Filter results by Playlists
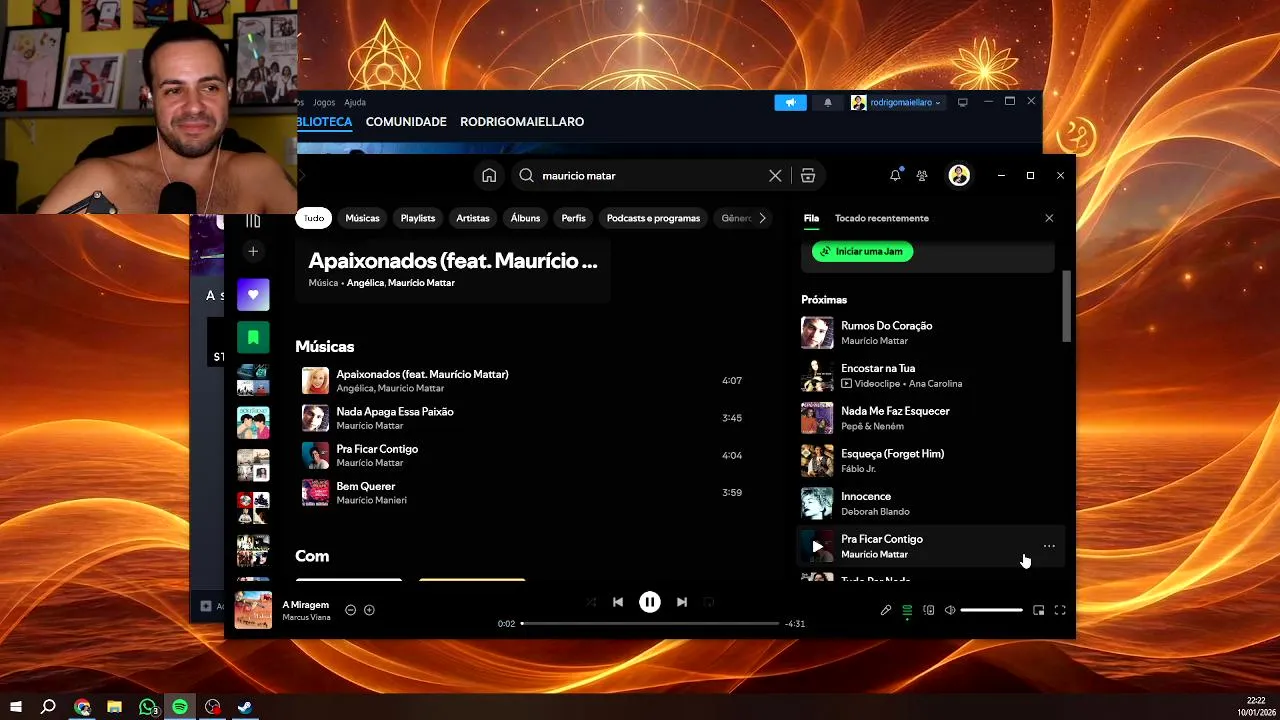 click(418, 218)
